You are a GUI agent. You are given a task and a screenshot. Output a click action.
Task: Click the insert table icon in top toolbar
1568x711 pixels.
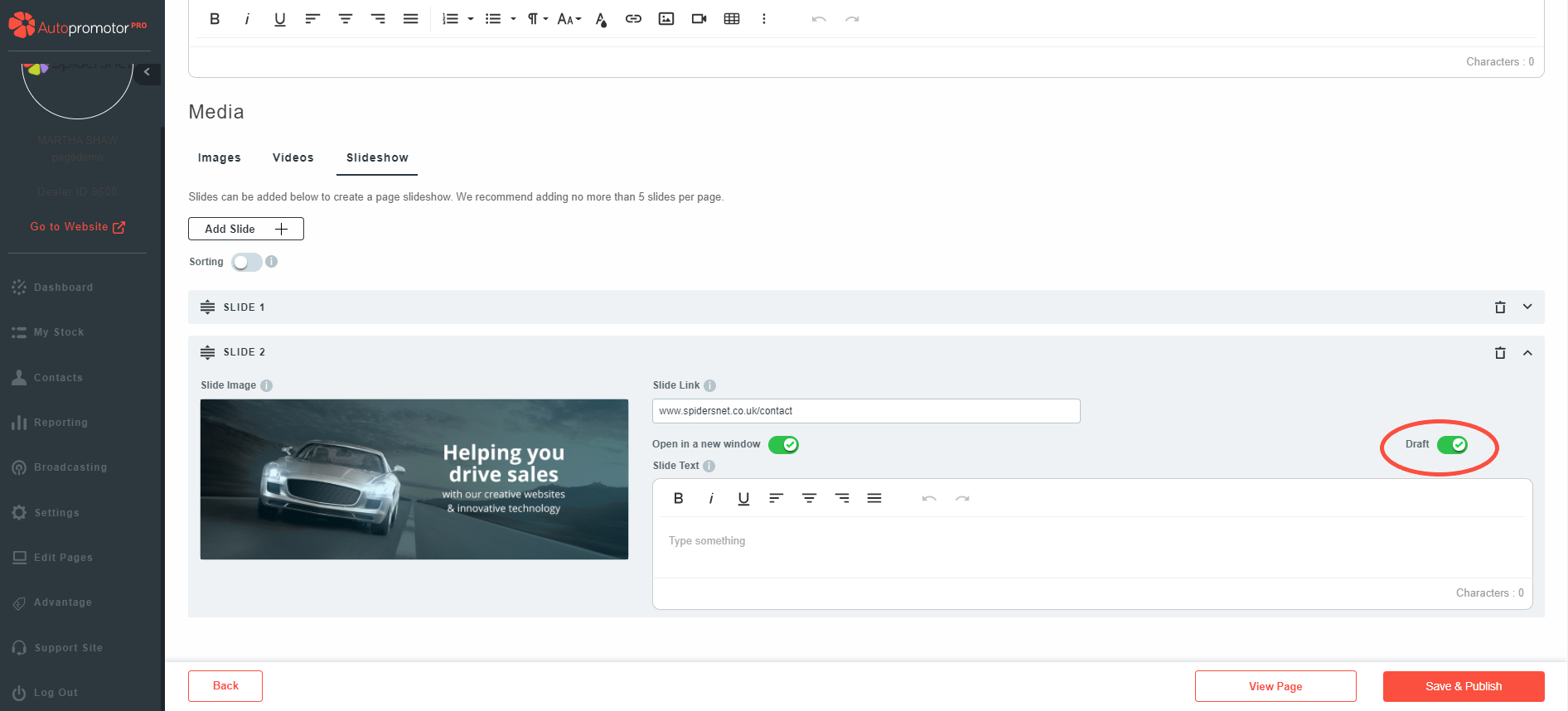tap(732, 19)
